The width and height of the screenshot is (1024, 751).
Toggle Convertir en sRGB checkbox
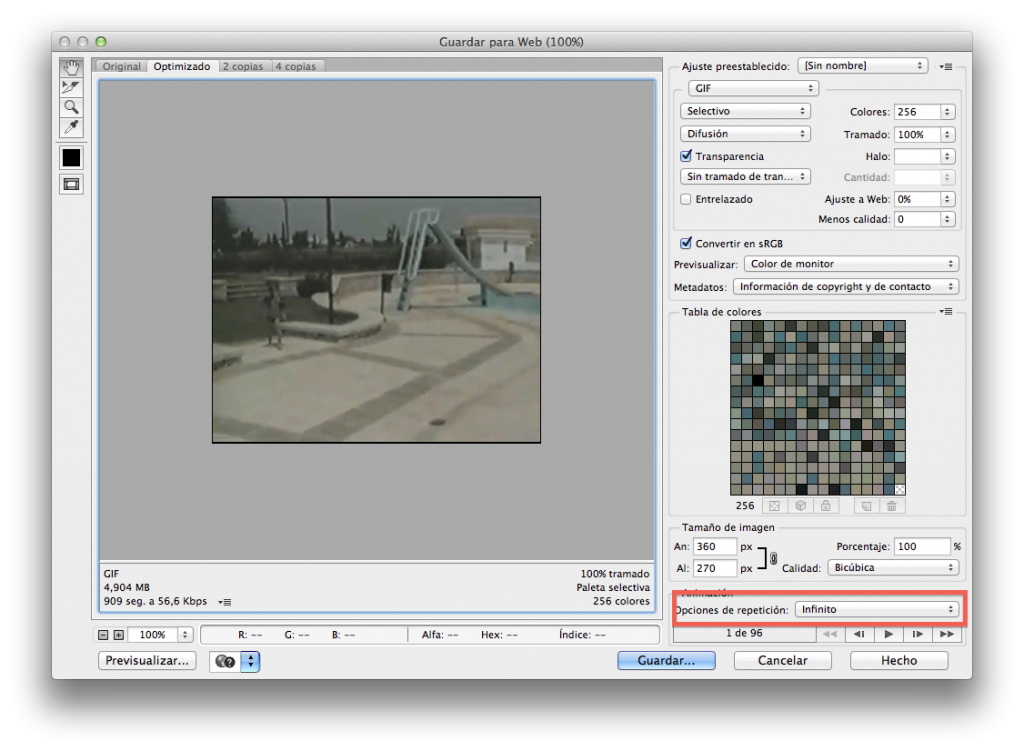click(686, 243)
